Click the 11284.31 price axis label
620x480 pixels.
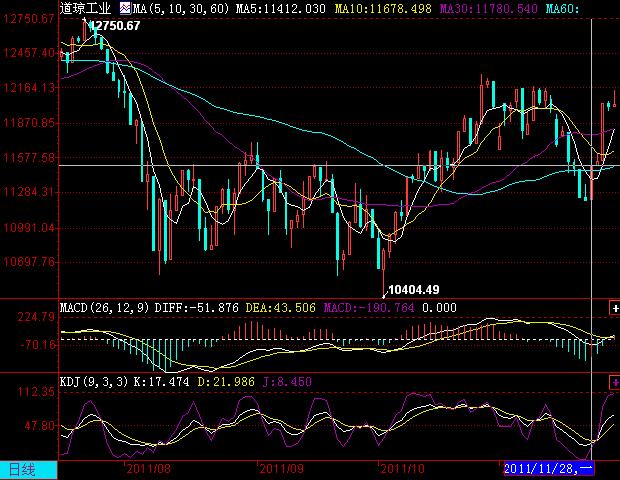tap(30, 193)
